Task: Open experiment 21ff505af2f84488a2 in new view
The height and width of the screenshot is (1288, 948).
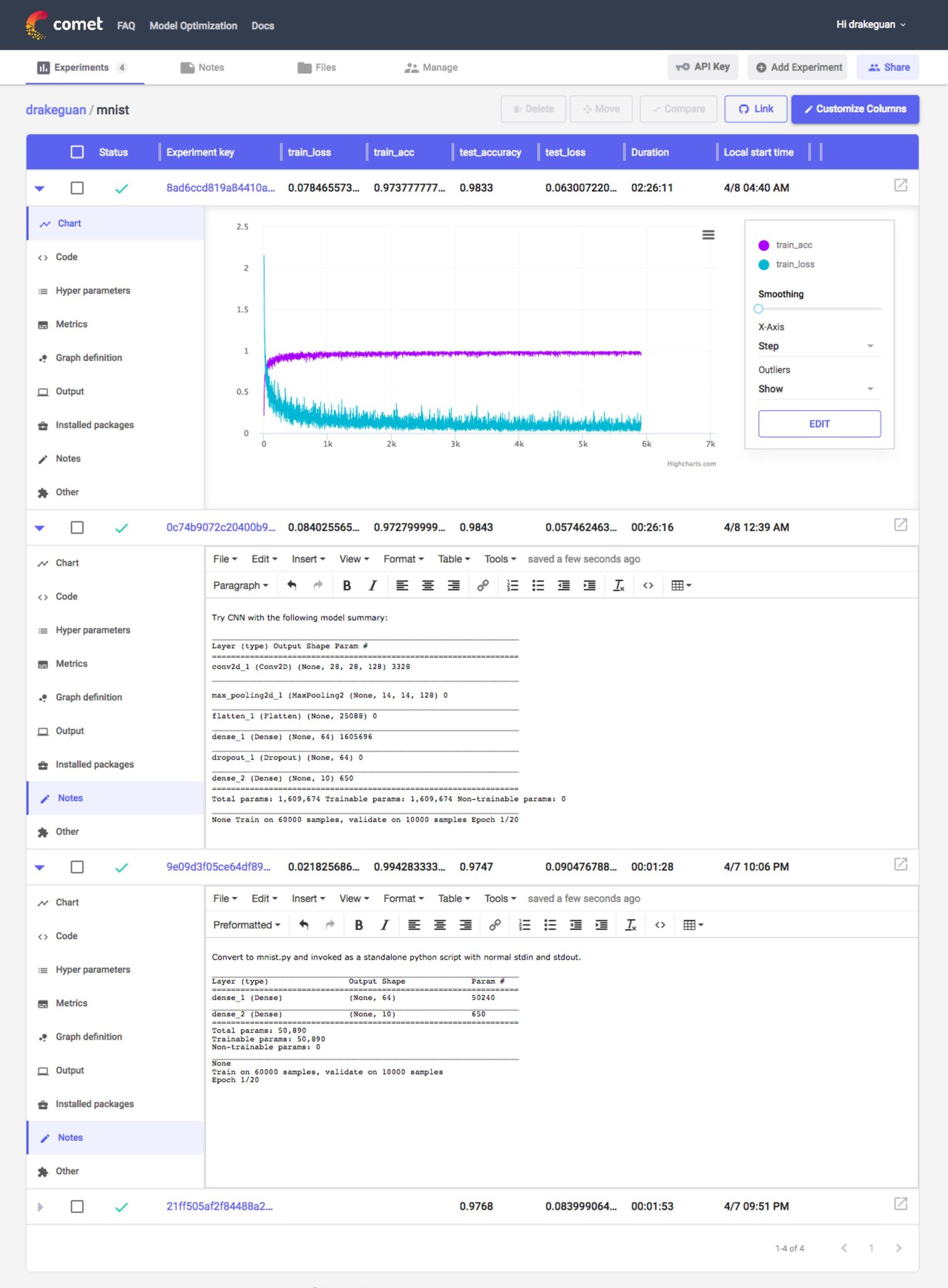Action: point(900,1204)
